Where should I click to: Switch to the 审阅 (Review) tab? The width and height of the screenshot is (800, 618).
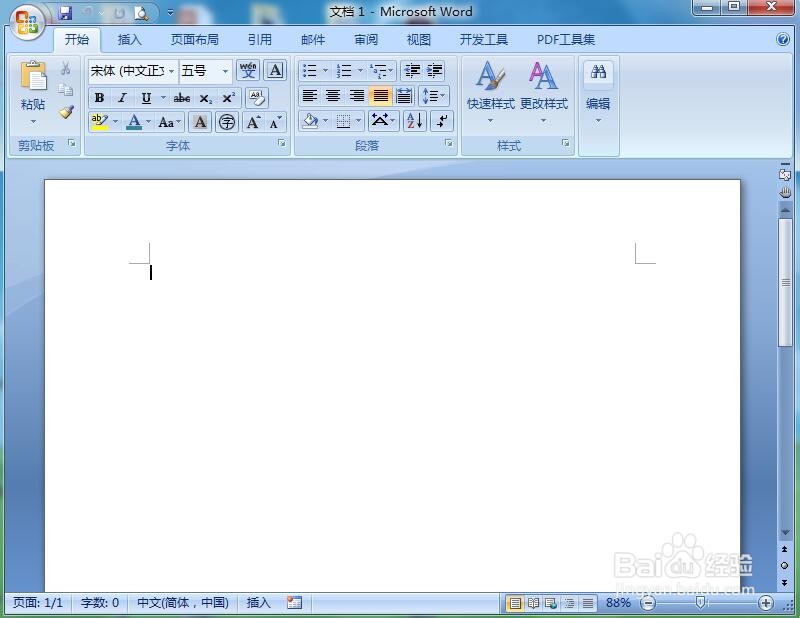366,39
